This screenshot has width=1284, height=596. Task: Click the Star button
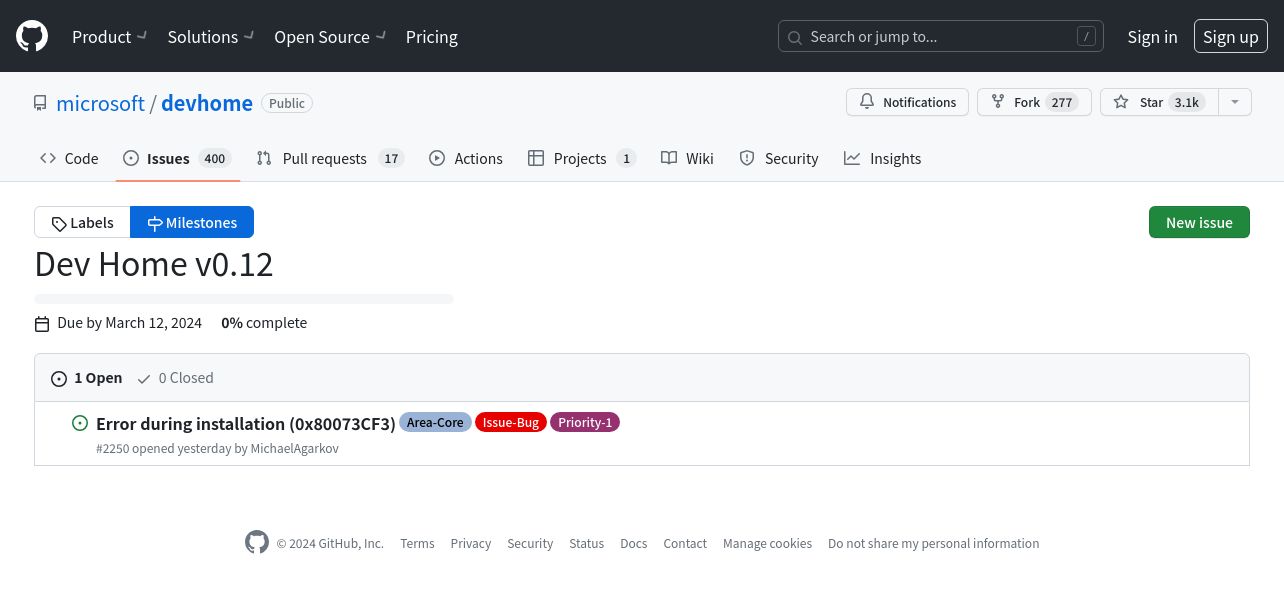point(1159,102)
